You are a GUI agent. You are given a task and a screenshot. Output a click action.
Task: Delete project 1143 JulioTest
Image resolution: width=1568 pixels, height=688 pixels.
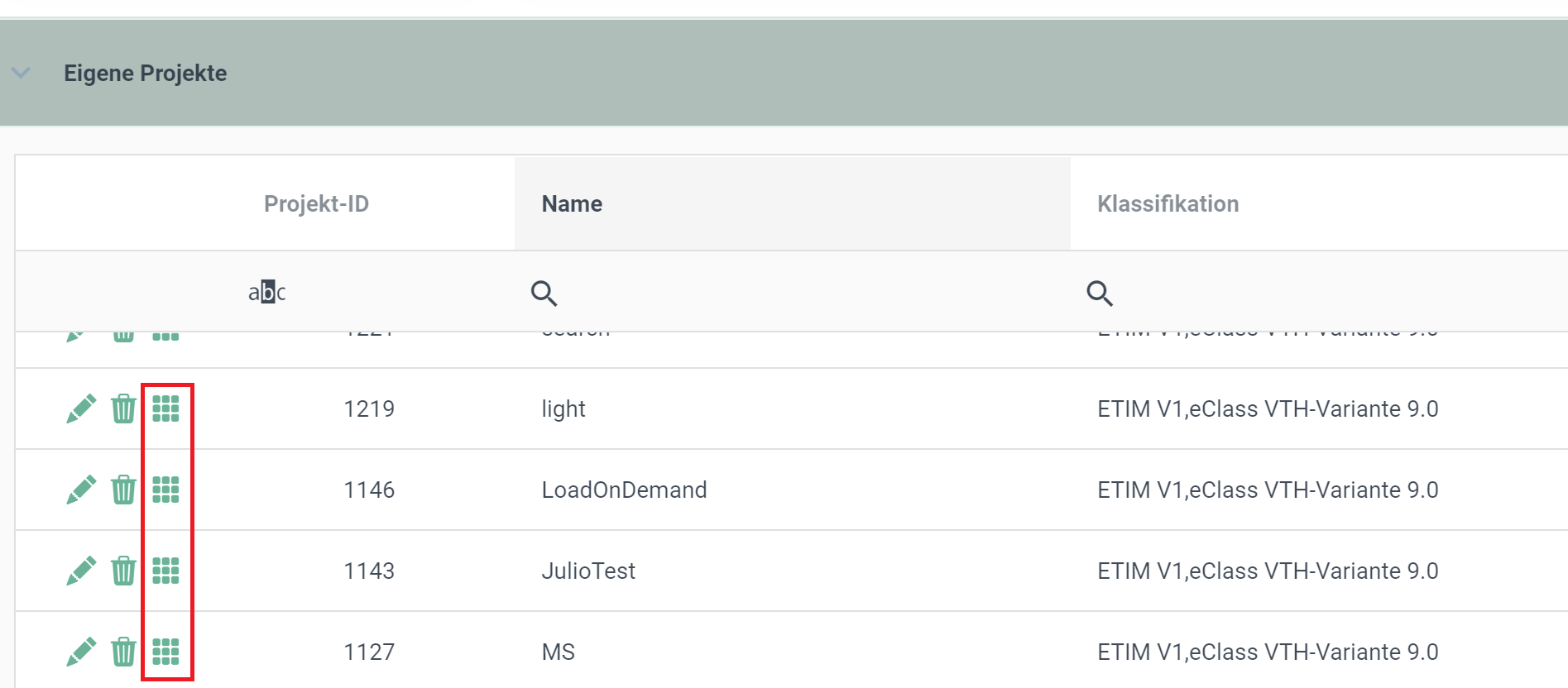coord(123,571)
